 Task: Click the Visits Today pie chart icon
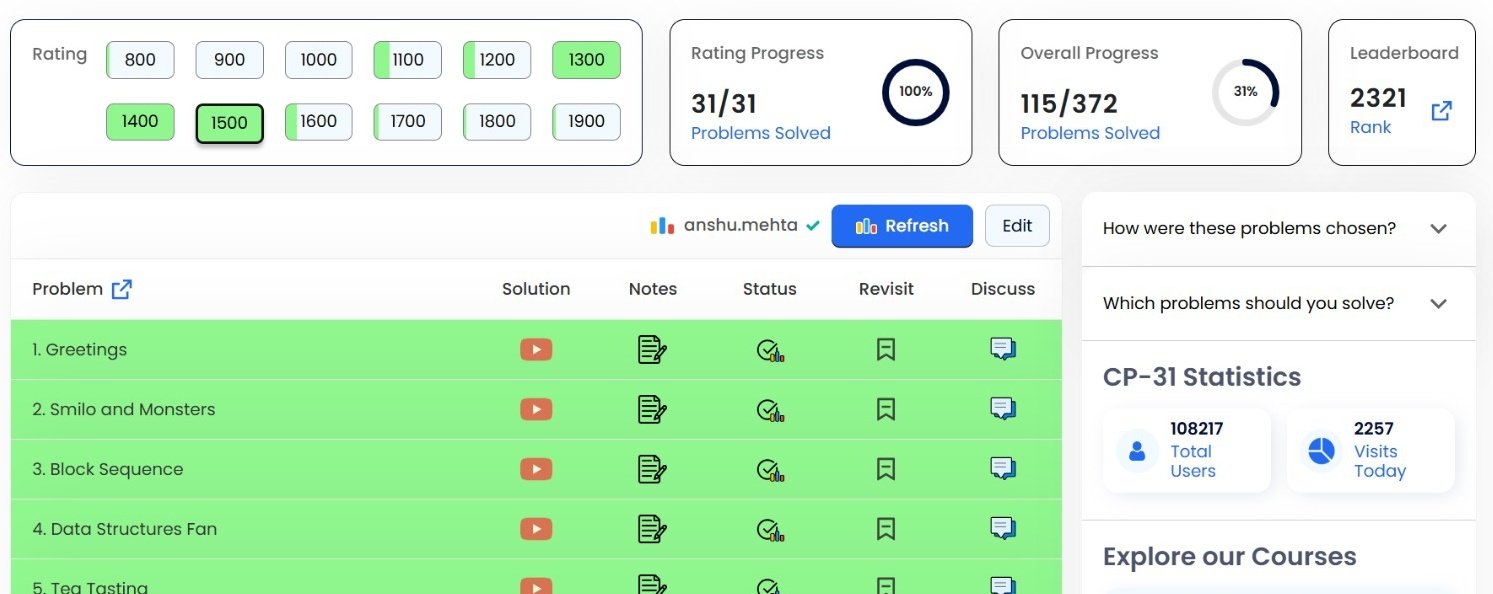click(x=1321, y=450)
